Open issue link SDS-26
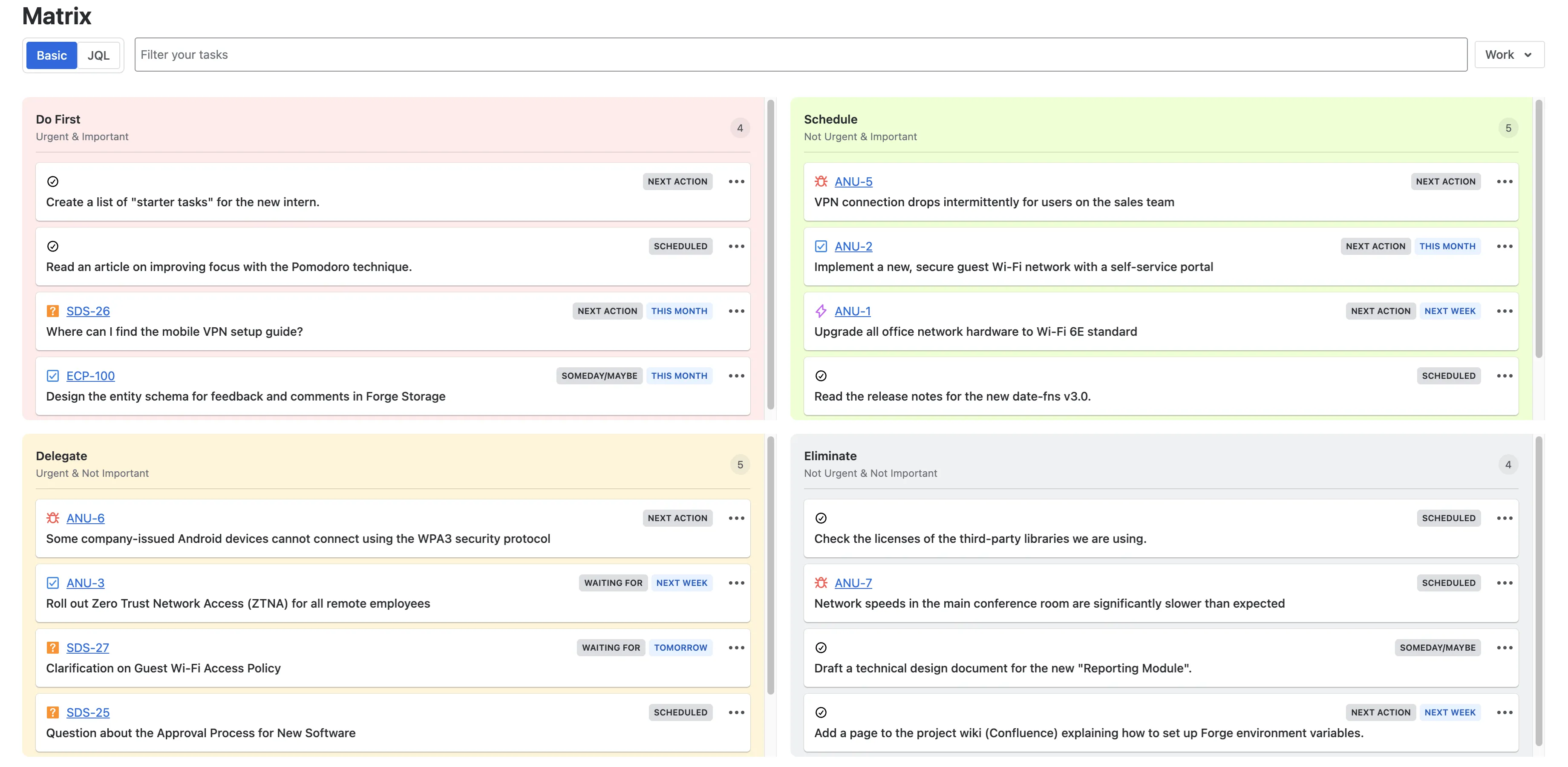 88,311
